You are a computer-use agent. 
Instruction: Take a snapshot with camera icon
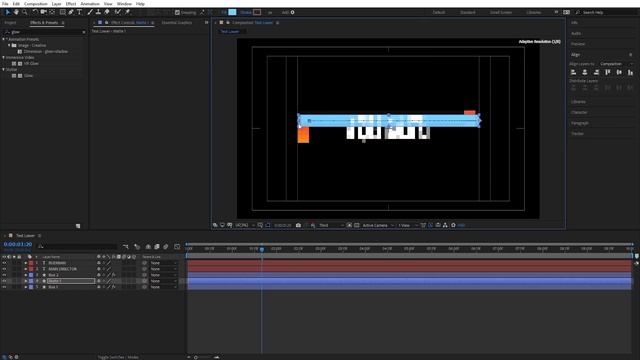coord(298,225)
